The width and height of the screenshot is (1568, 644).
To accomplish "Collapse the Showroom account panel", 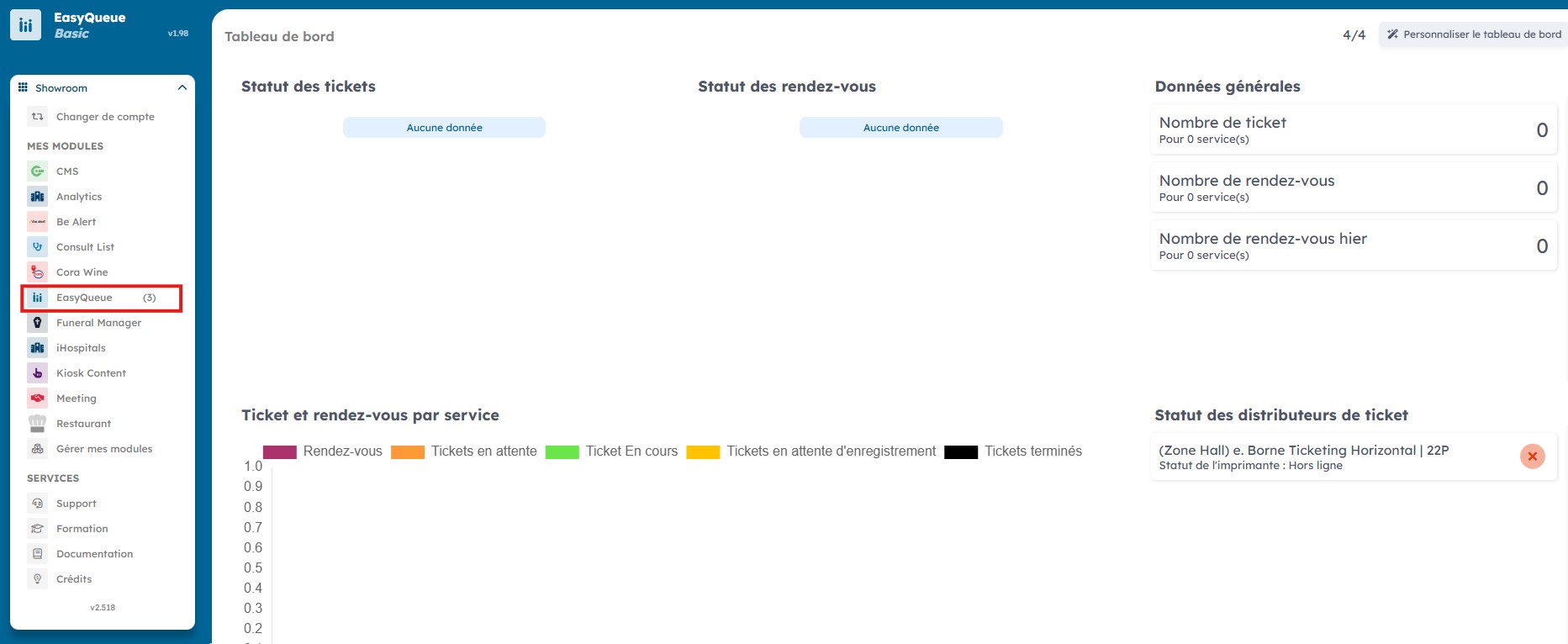I will (x=182, y=88).
